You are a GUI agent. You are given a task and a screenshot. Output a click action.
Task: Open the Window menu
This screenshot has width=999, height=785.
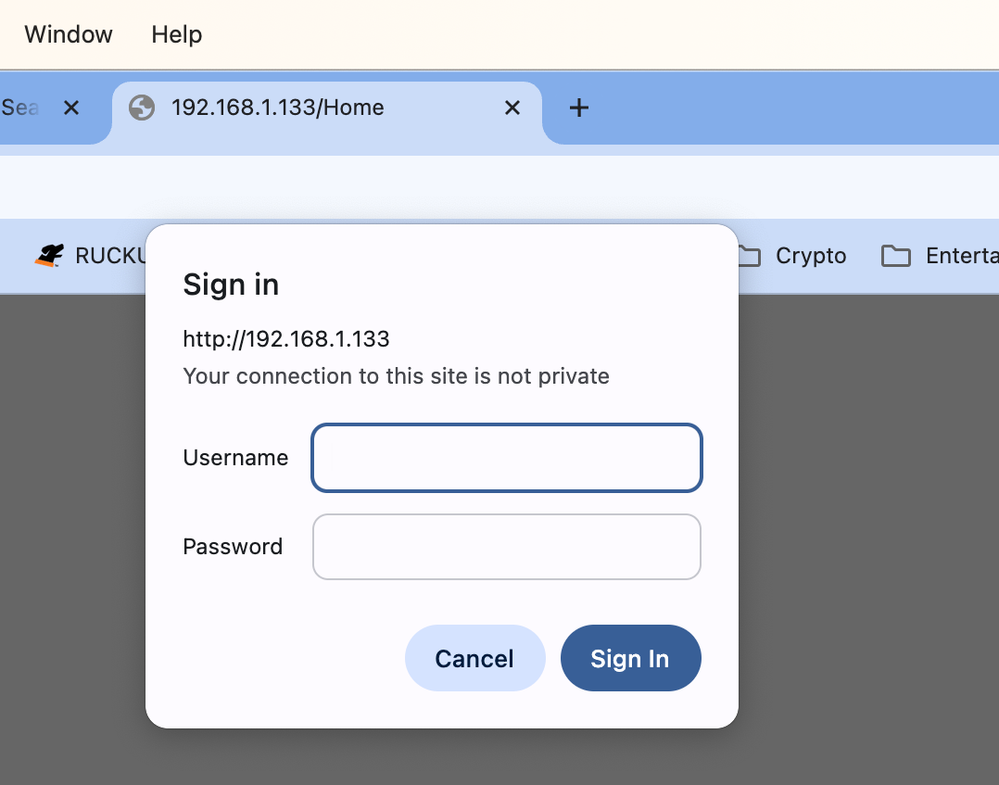pos(68,34)
